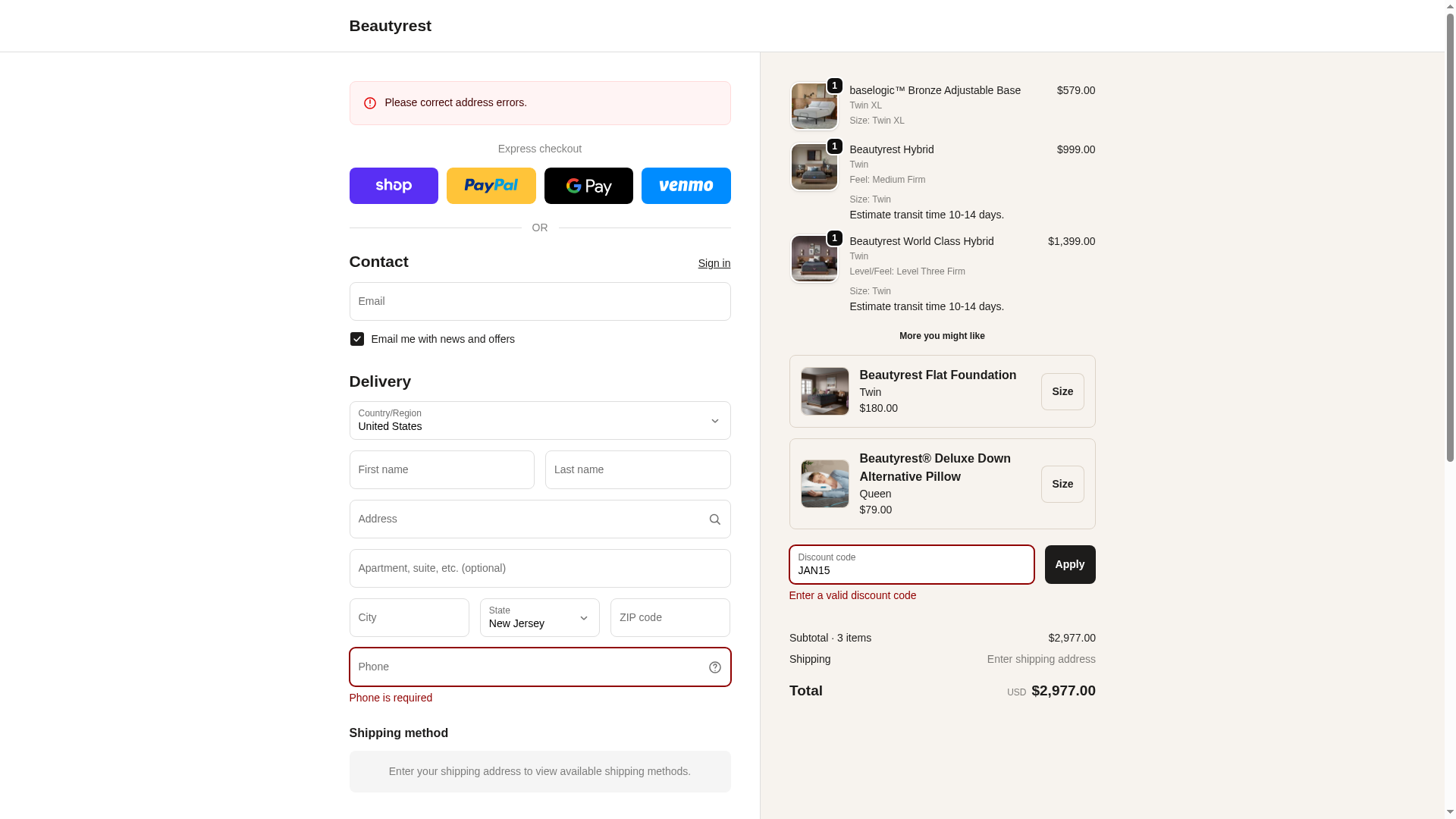Pay with Shop Pay express button
1456x819 pixels.
[x=394, y=186]
